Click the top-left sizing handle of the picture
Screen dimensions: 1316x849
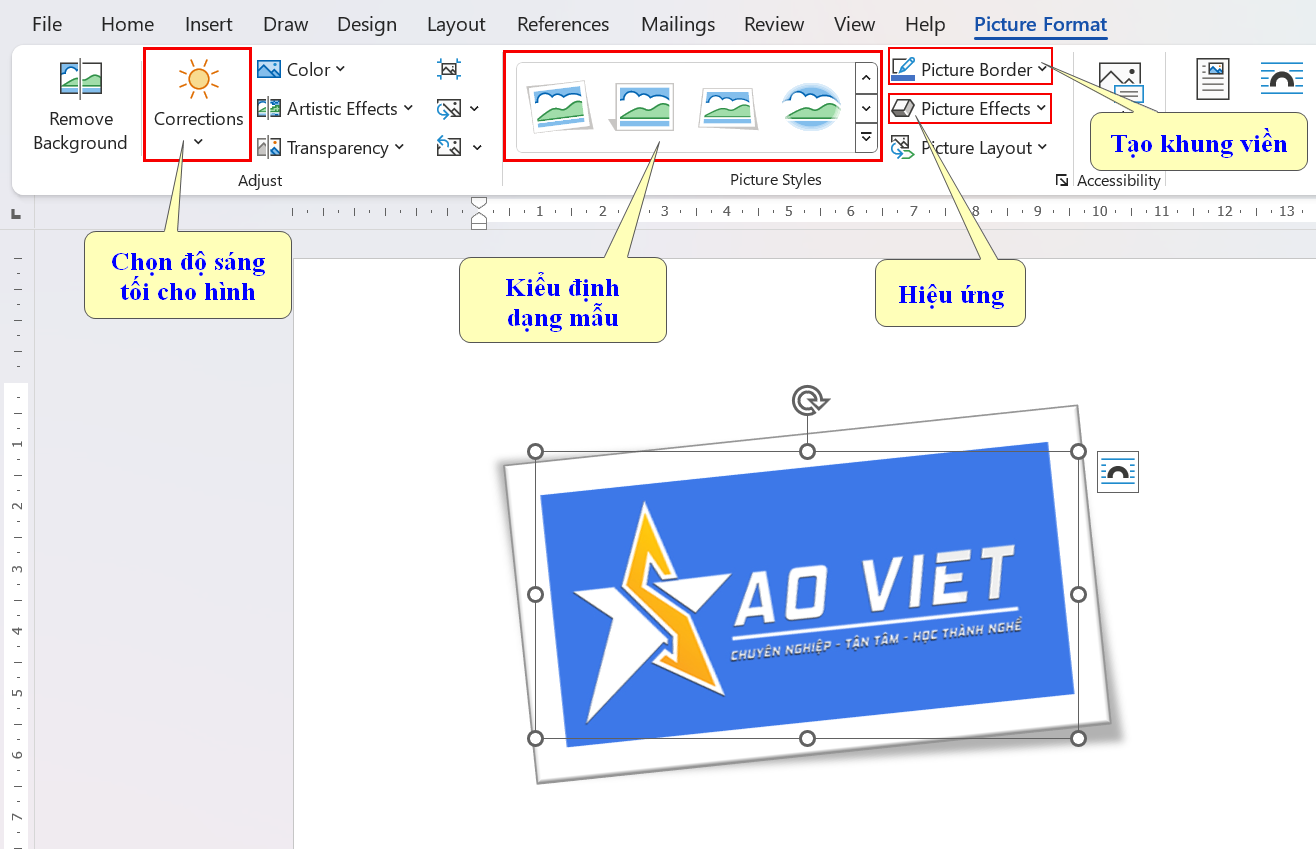(535, 451)
